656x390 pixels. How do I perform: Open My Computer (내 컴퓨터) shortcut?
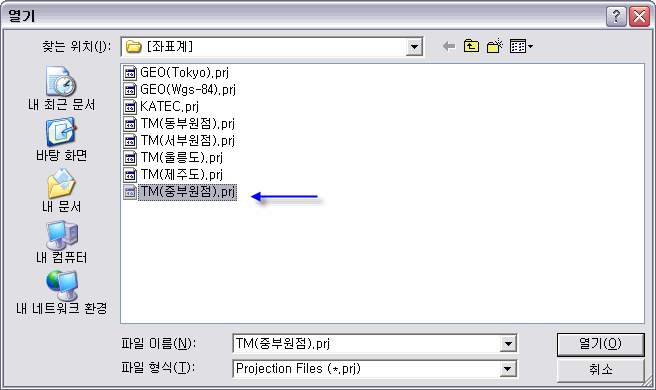62,242
